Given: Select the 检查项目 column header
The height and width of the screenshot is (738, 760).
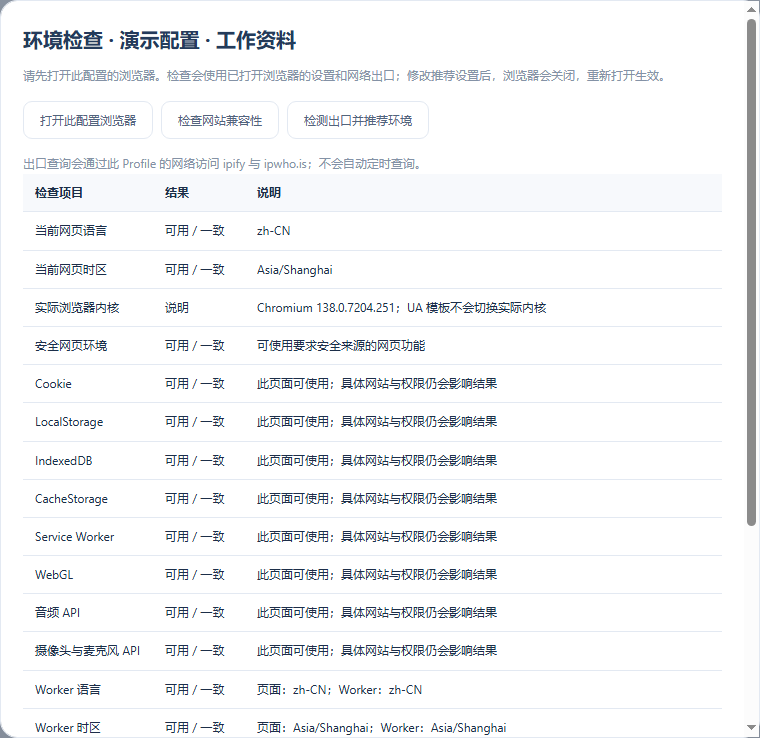Looking at the screenshot, I should (x=59, y=193).
